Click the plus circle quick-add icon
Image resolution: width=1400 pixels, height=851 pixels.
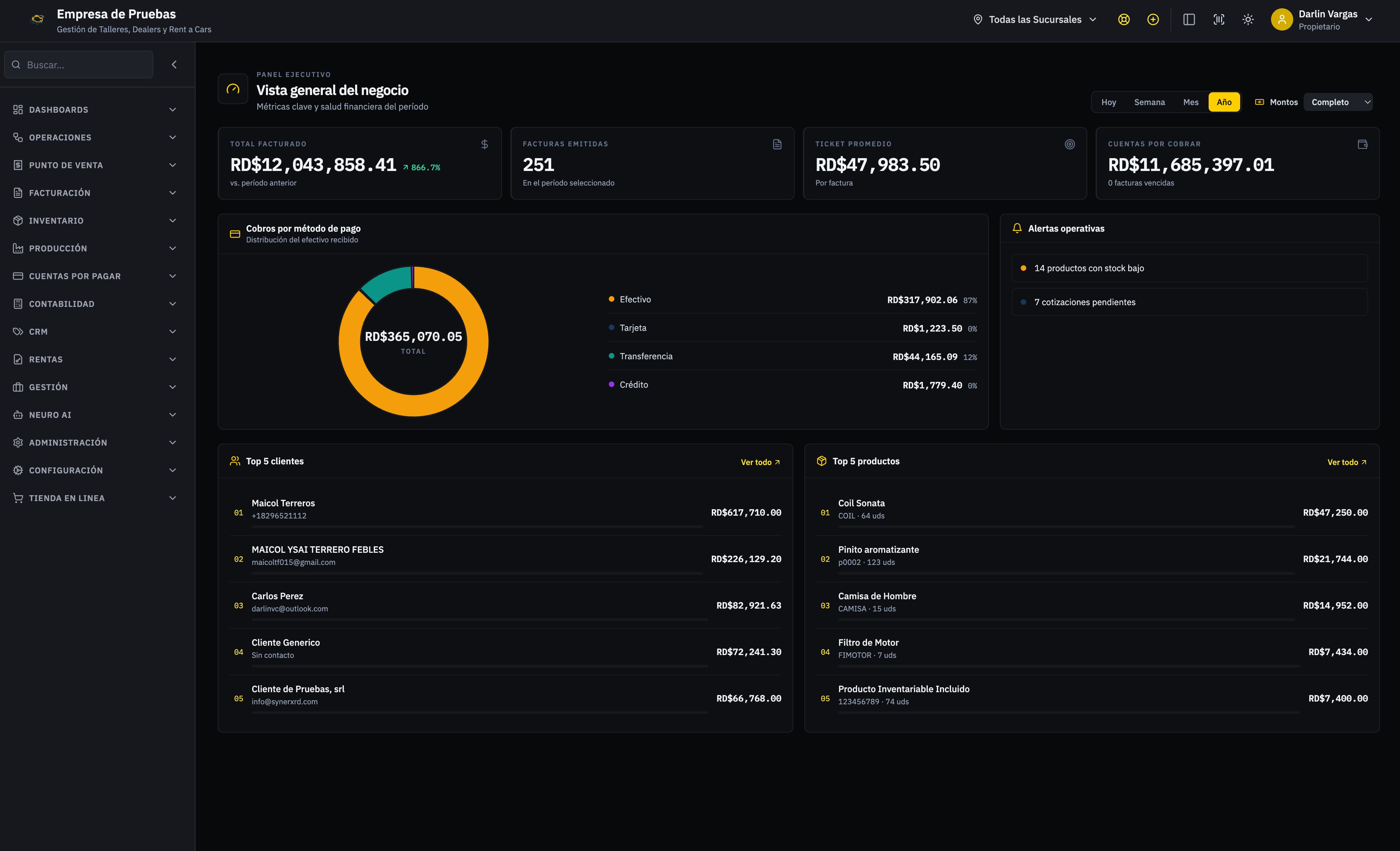pyautogui.click(x=1153, y=19)
